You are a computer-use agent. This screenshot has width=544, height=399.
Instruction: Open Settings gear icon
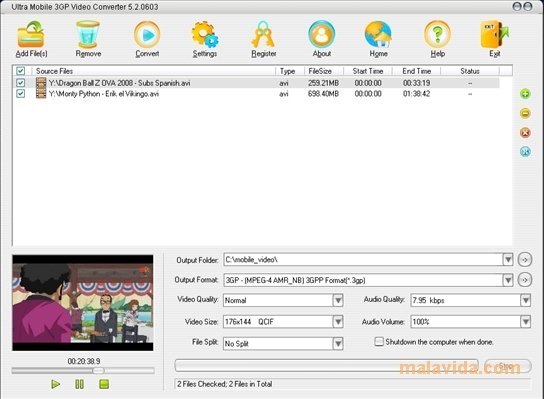tap(205, 34)
